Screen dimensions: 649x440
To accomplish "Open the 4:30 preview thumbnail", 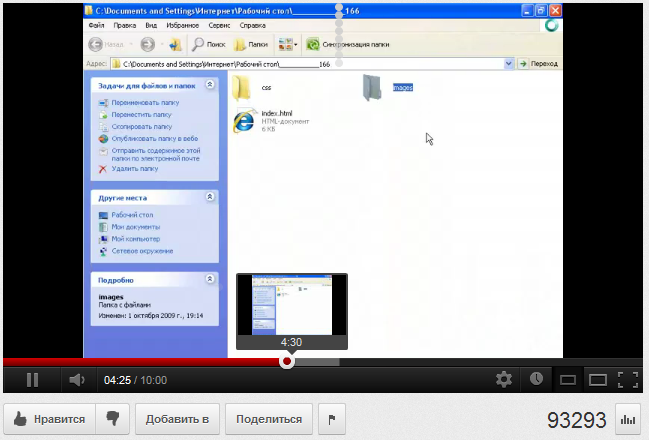I will (292, 311).
